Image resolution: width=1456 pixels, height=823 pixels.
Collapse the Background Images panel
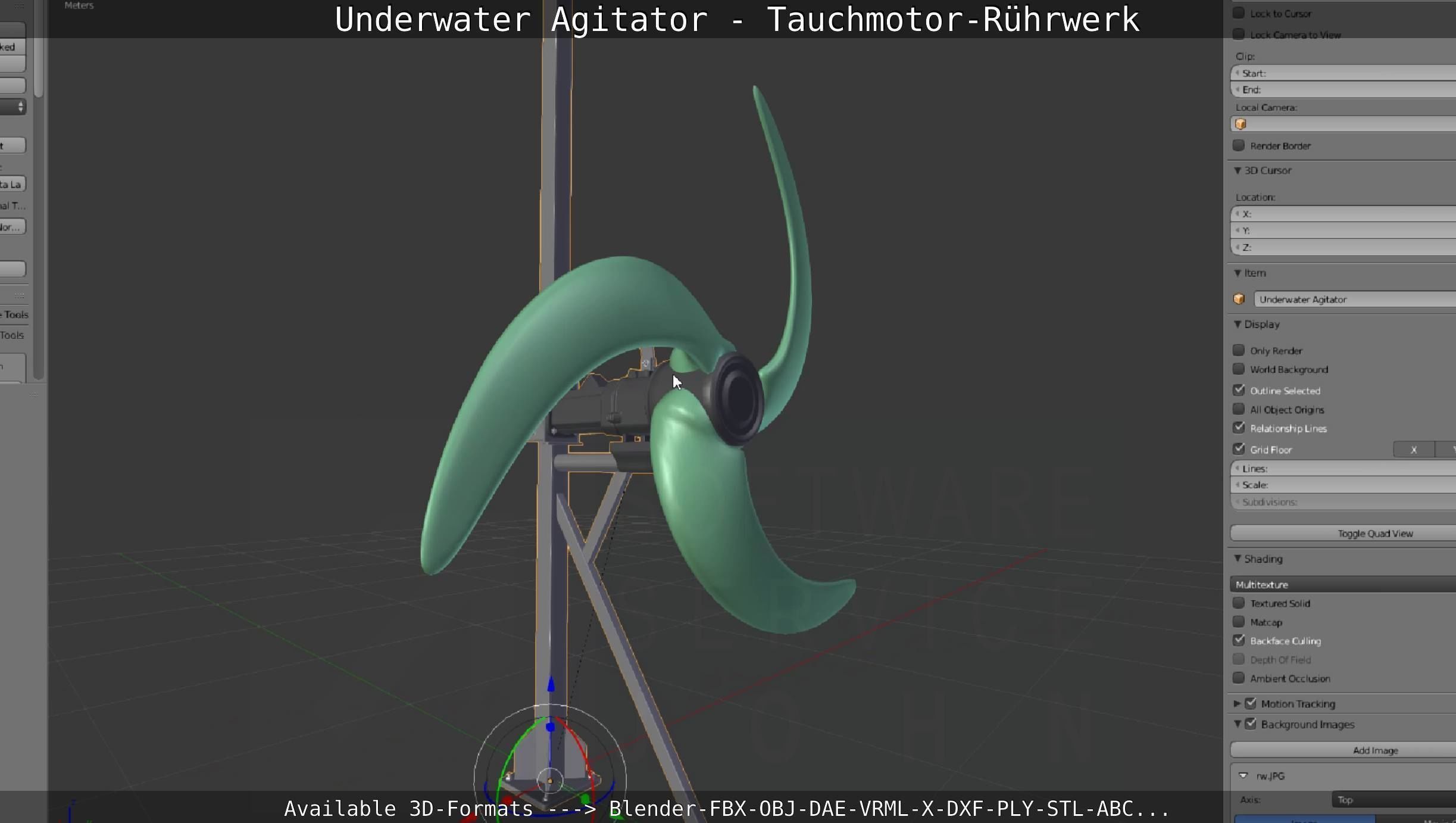click(x=1238, y=724)
